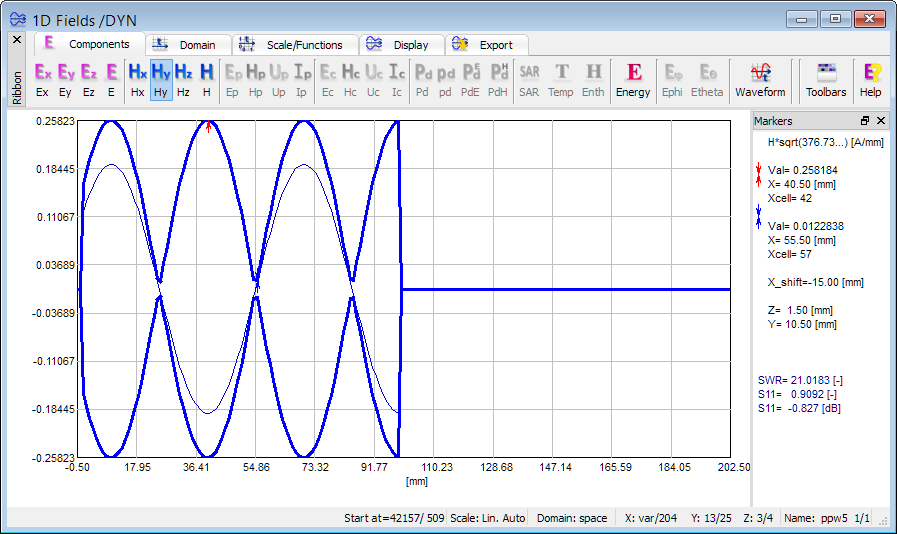897x534 pixels.
Task: Toggle the active Hy component off
Action: tap(161, 78)
